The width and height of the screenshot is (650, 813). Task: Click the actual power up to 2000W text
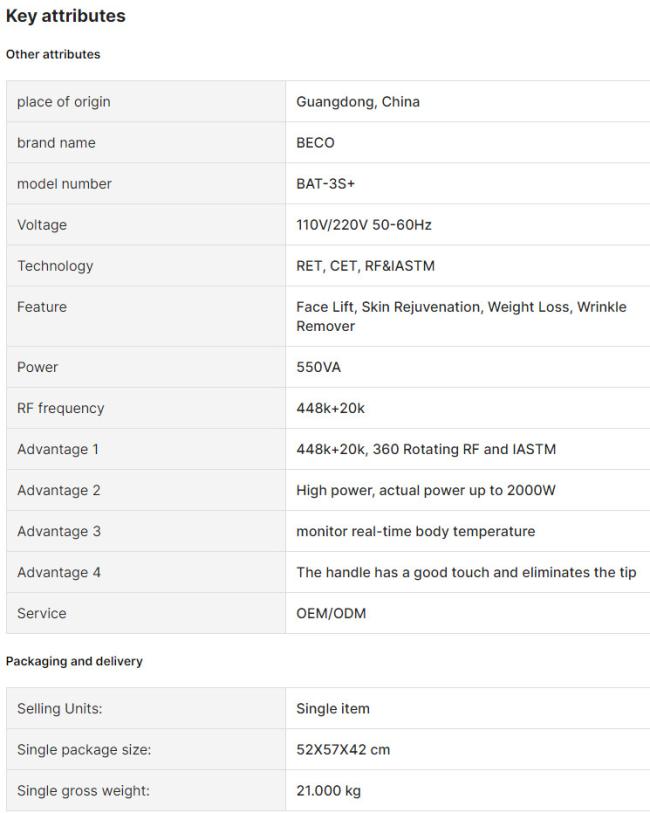pos(467,490)
